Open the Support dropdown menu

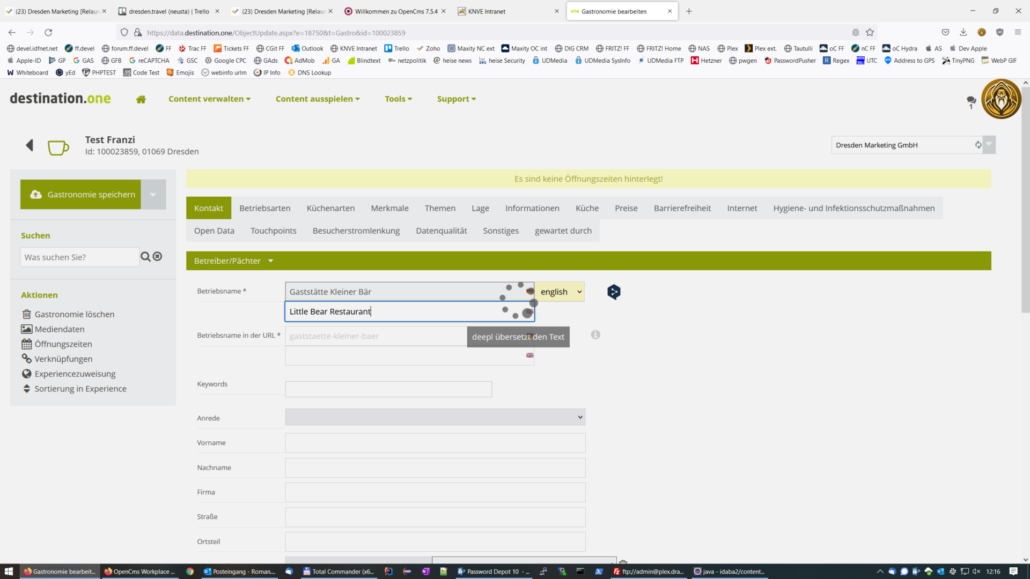457,99
